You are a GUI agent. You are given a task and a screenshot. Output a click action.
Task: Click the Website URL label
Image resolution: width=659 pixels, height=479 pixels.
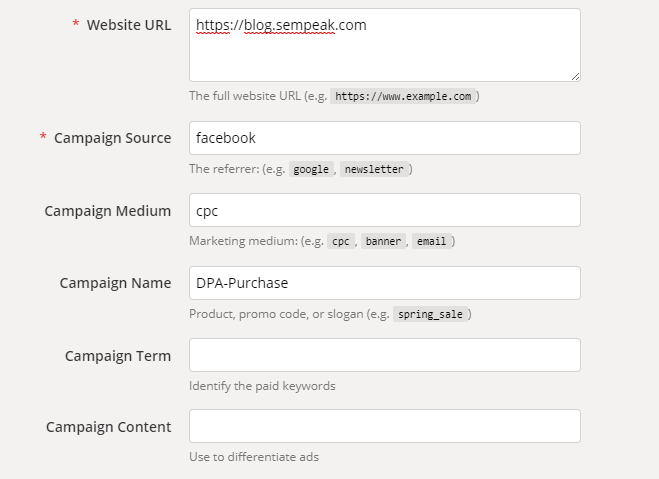coord(128,24)
